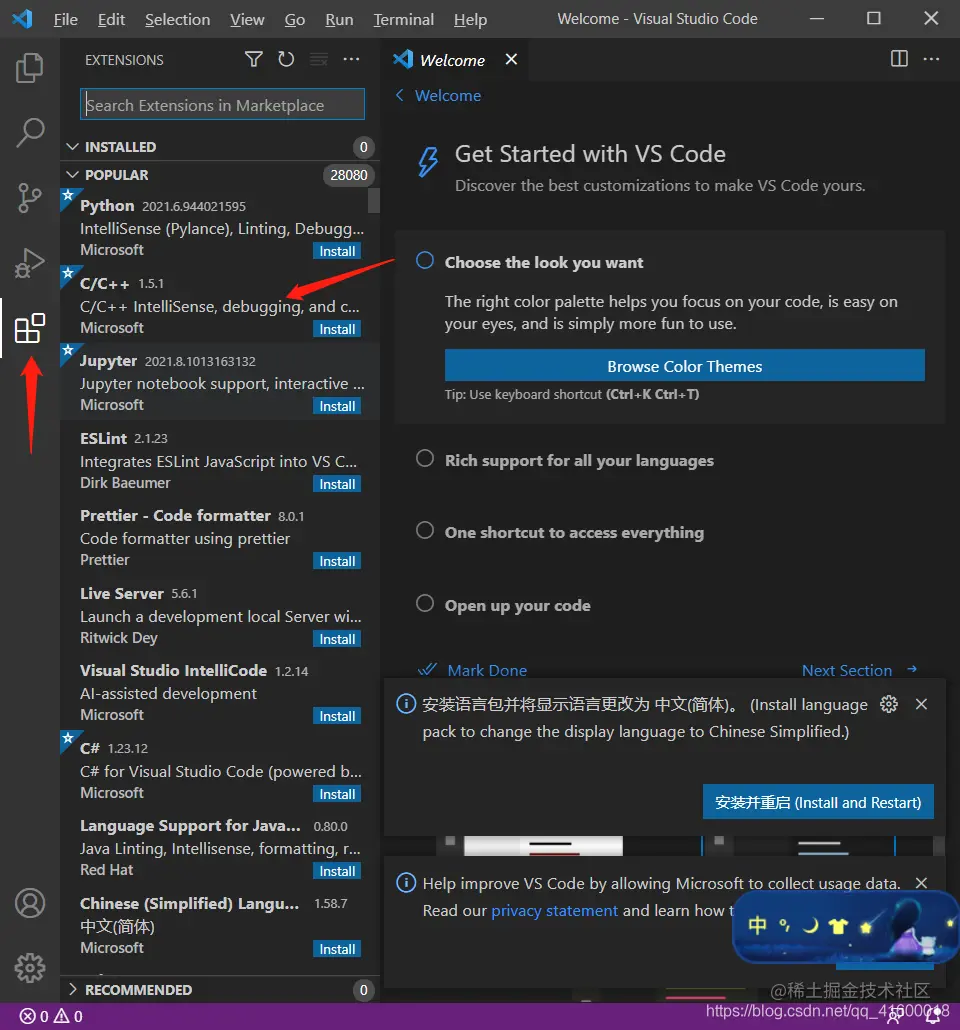Collapse the POPULAR section

(219, 175)
